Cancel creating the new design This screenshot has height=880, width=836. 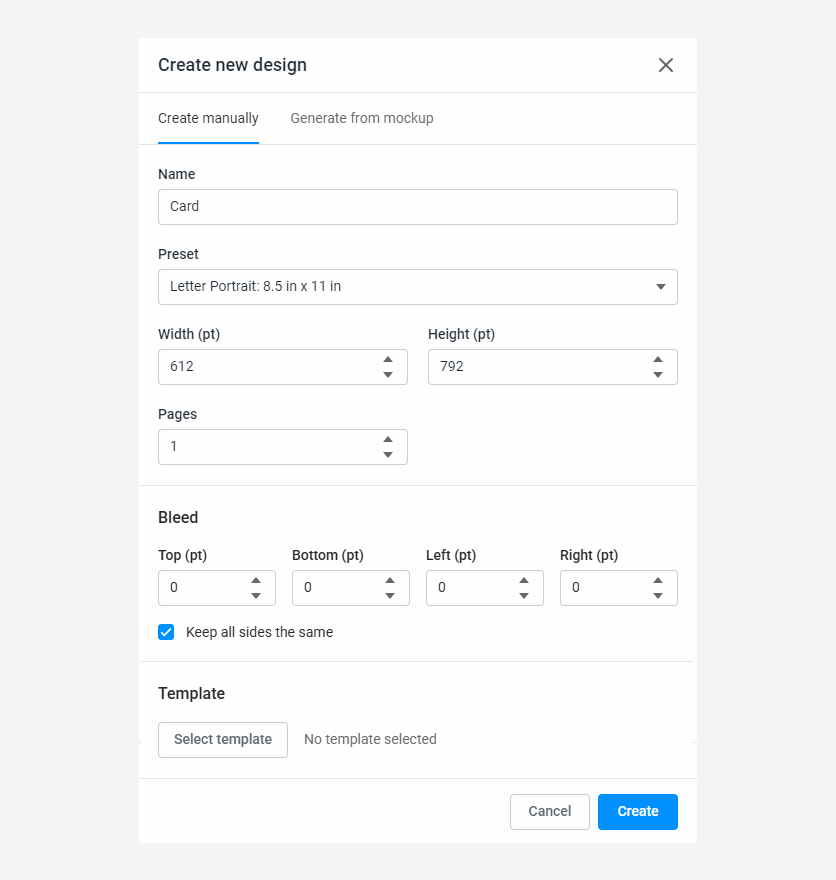(x=549, y=811)
